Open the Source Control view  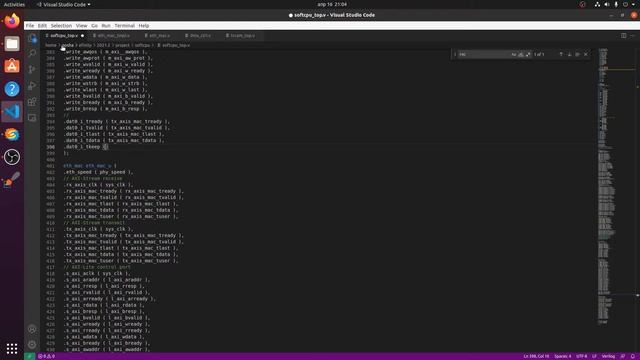tap(32, 69)
